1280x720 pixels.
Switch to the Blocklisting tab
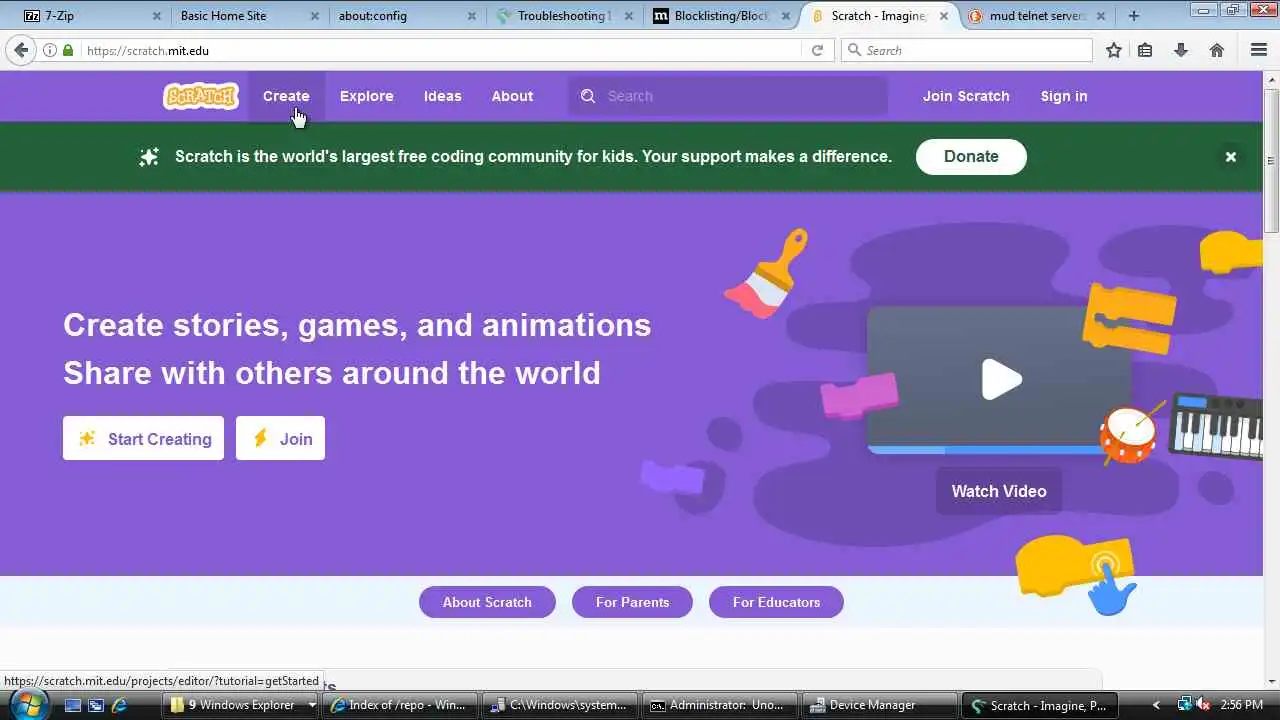coord(722,16)
